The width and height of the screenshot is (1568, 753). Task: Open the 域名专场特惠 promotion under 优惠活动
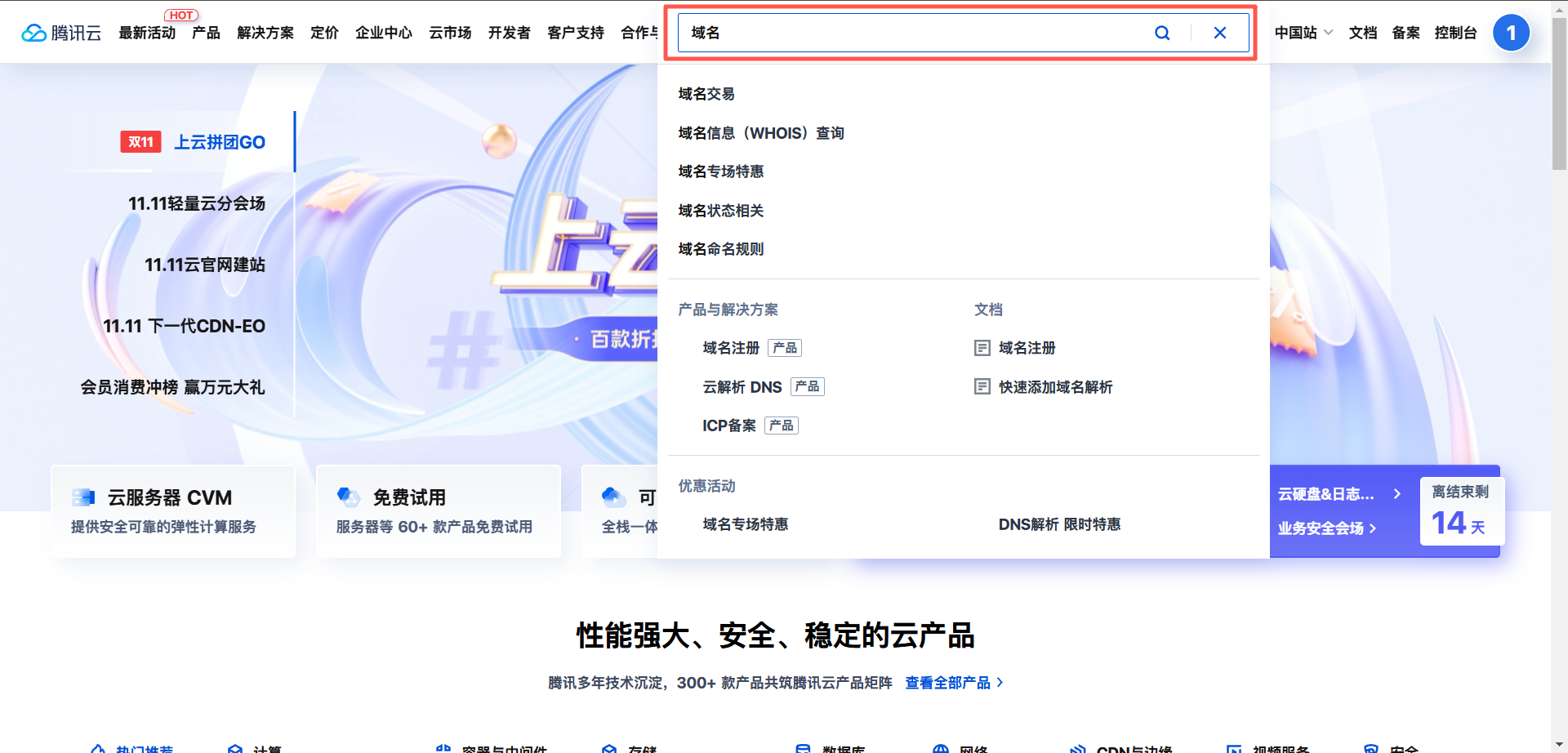746,524
